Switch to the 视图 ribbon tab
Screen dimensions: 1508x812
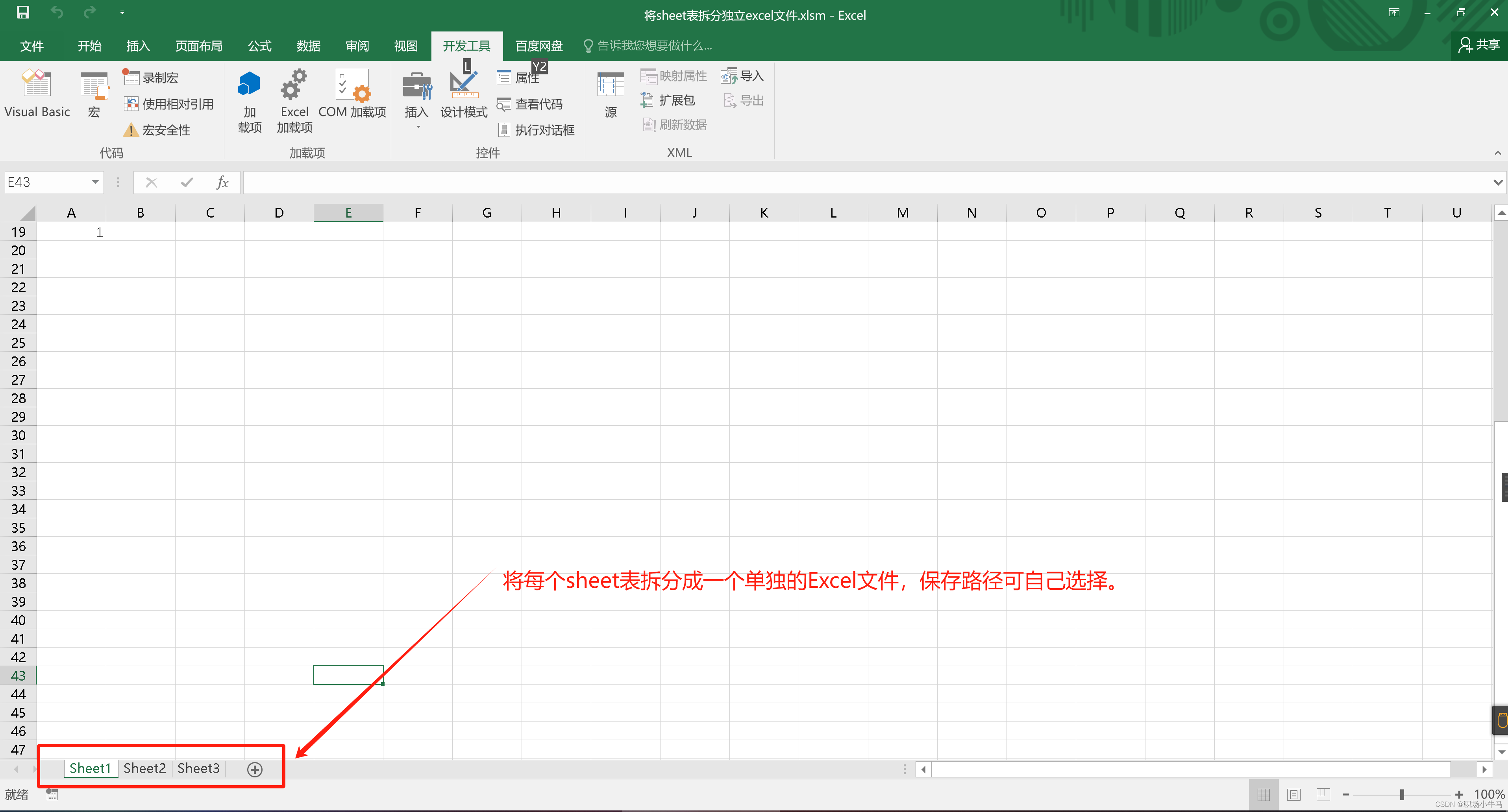click(x=406, y=46)
